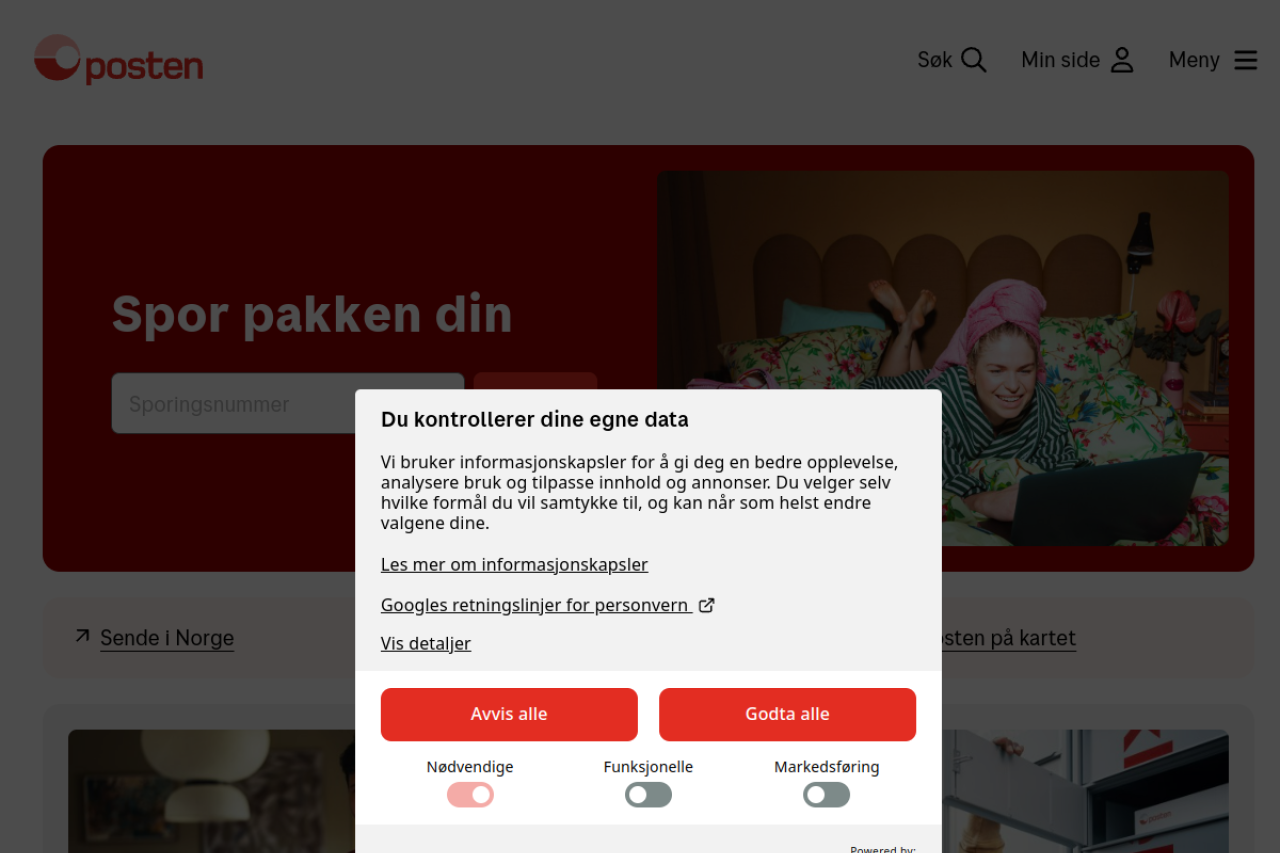Enable the Markedsføring cookies switch

pos(826,795)
